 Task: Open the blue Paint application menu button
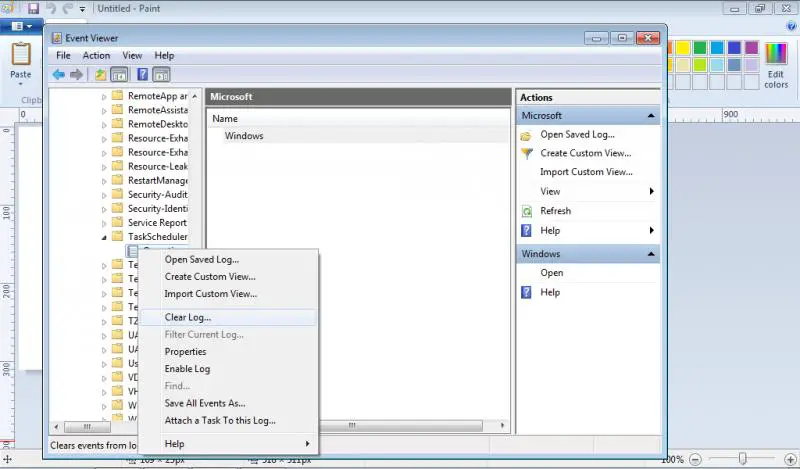point(21,26)
